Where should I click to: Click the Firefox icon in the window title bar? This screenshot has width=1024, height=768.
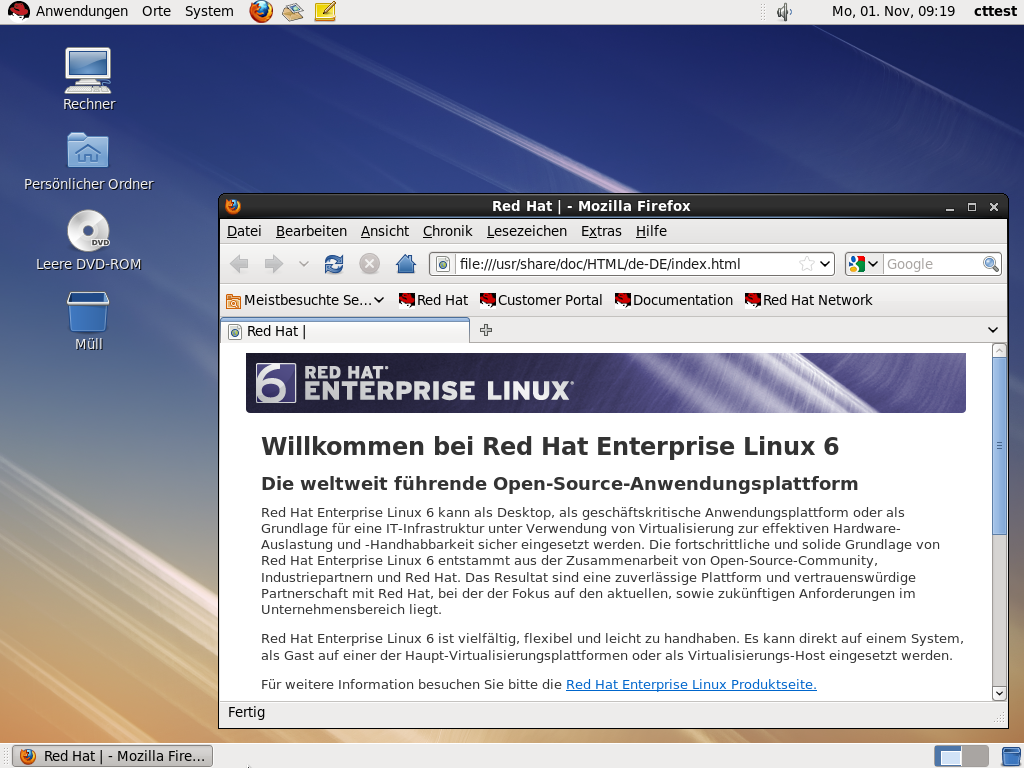233,206
